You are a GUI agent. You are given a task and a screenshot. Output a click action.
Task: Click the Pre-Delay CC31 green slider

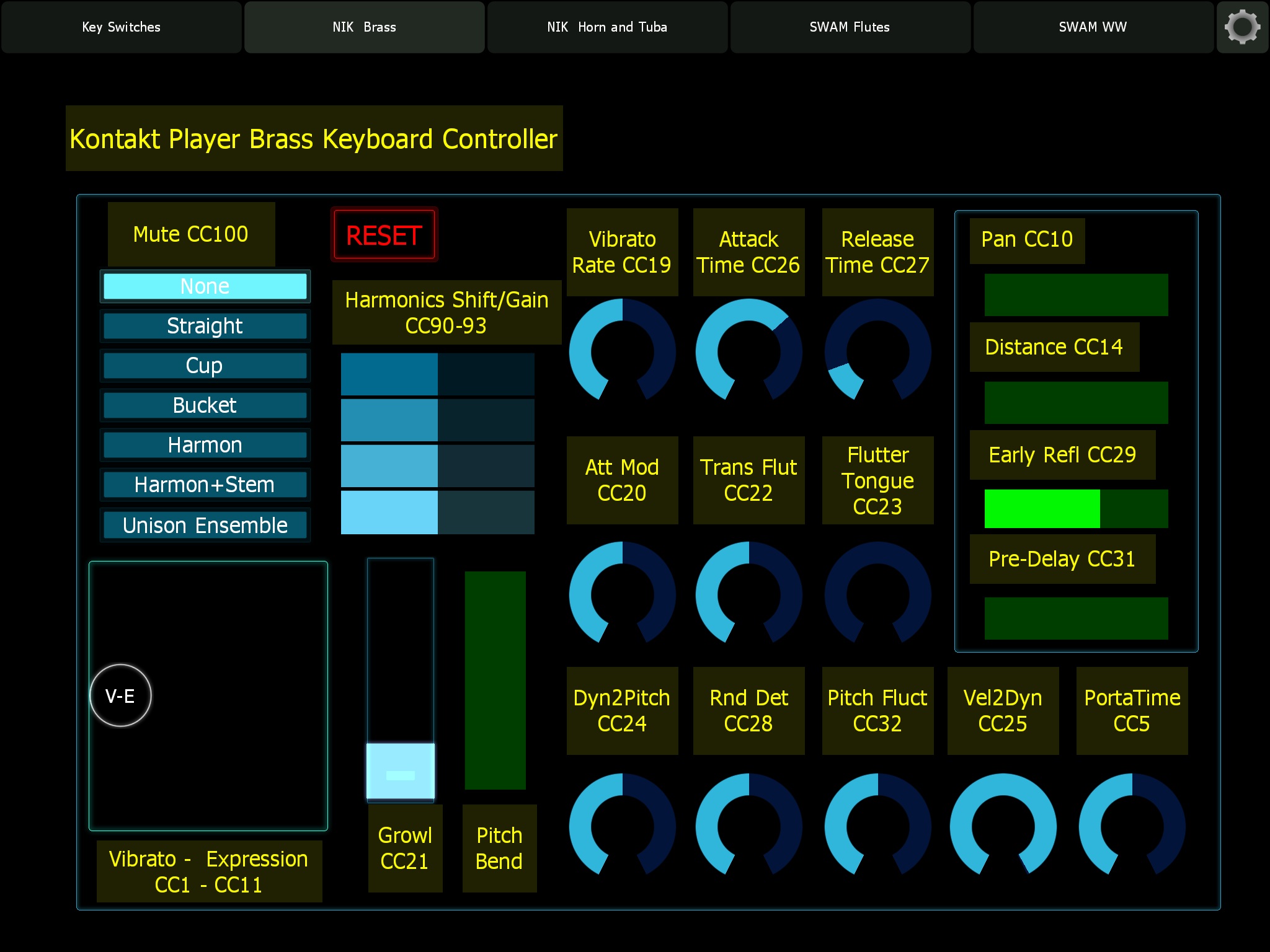1077,619
